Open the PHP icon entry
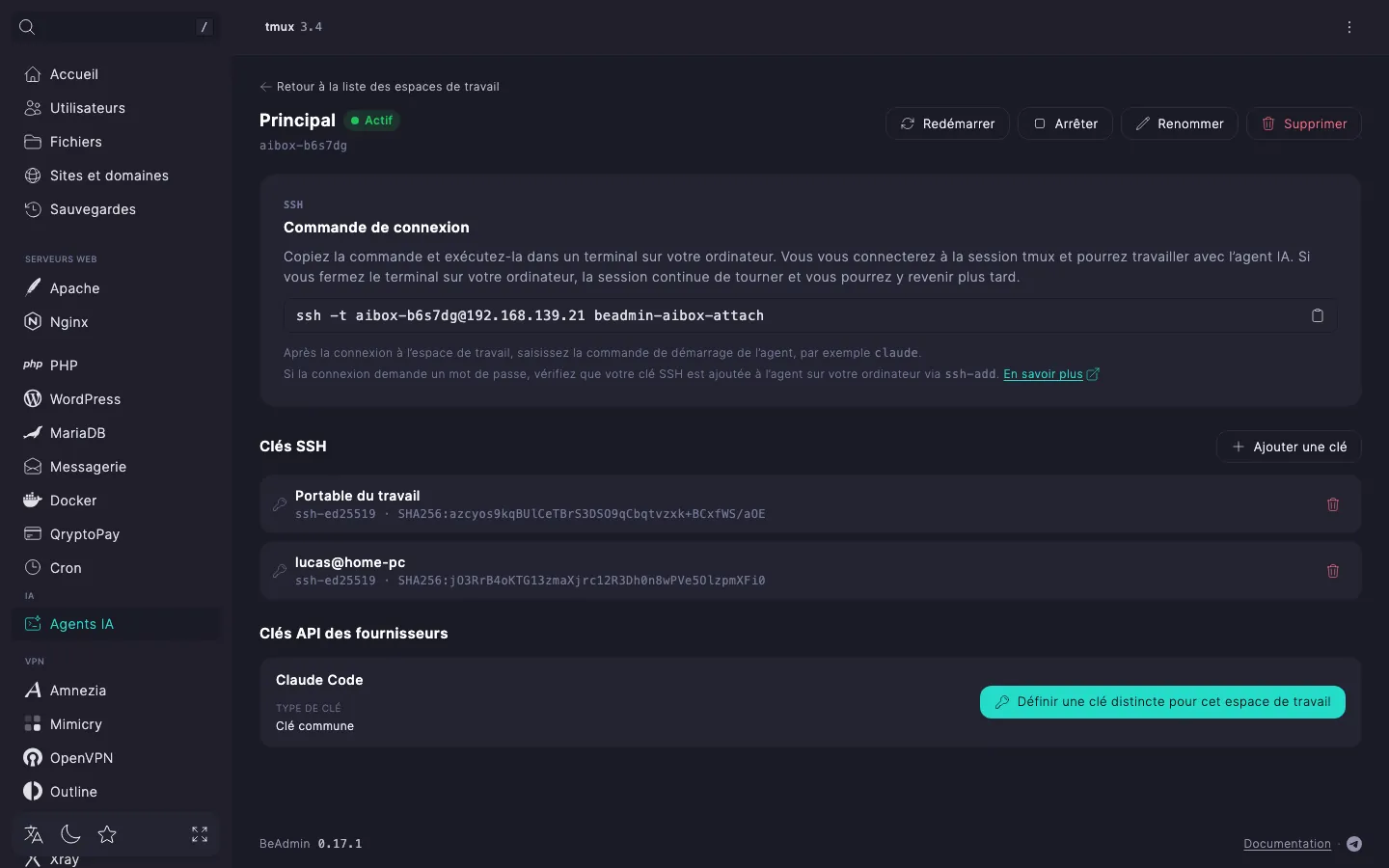1389x868 pixels. pos(33,365)
